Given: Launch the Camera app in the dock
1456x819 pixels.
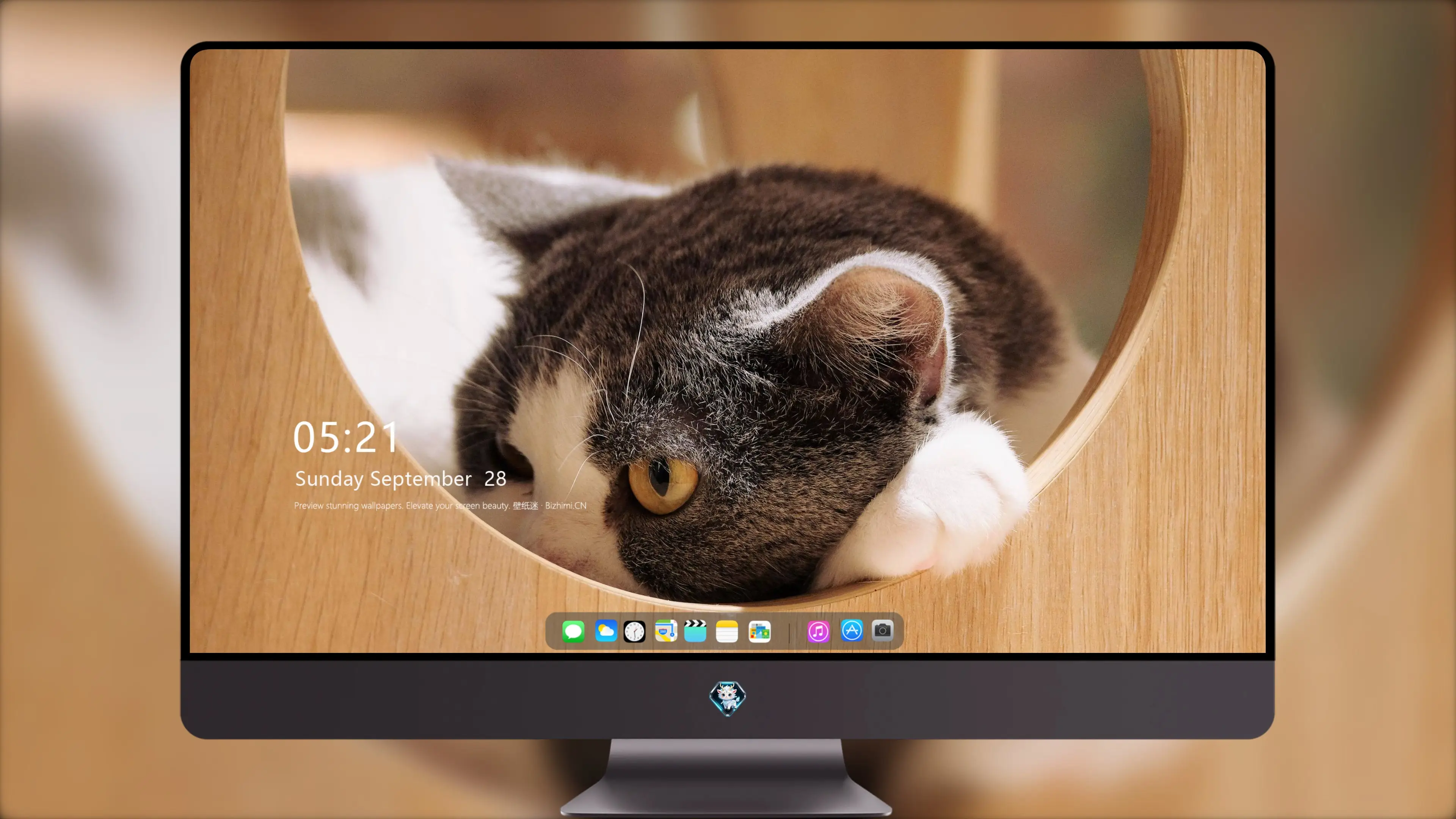Looking at the screenshot, I should tap(882, 630).
